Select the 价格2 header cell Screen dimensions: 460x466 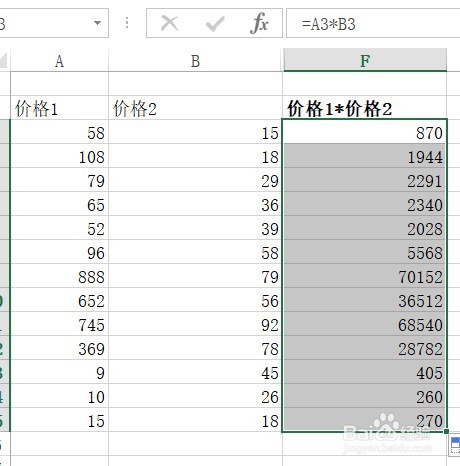coord(195,108)
